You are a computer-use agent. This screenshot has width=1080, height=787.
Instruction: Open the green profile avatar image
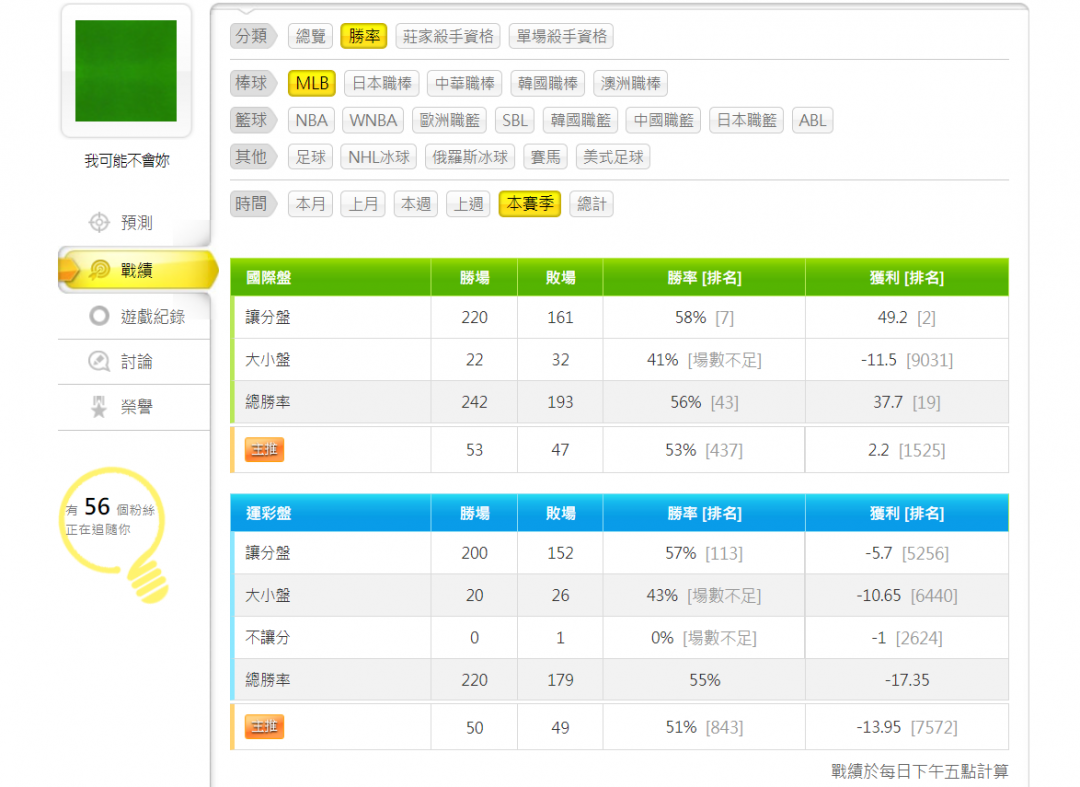click(126, 71)
